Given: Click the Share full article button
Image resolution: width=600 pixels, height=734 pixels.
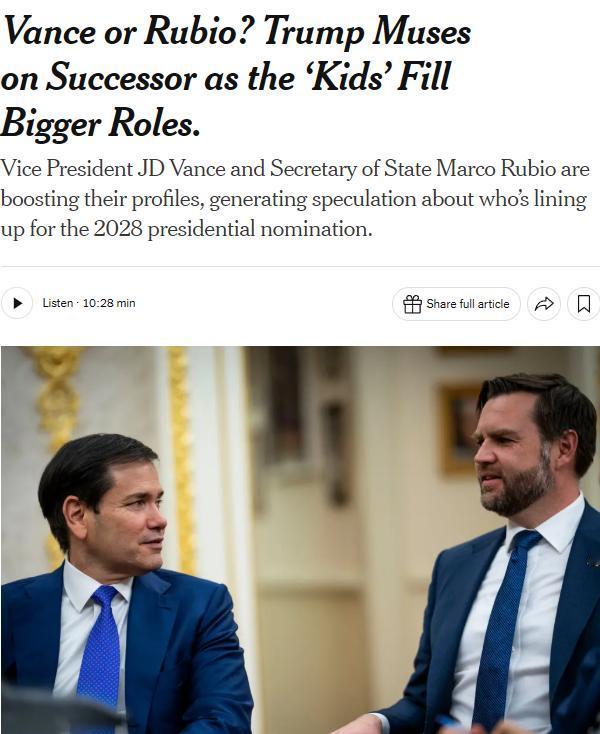Looking at the screenshot, I should click(456, 304).
